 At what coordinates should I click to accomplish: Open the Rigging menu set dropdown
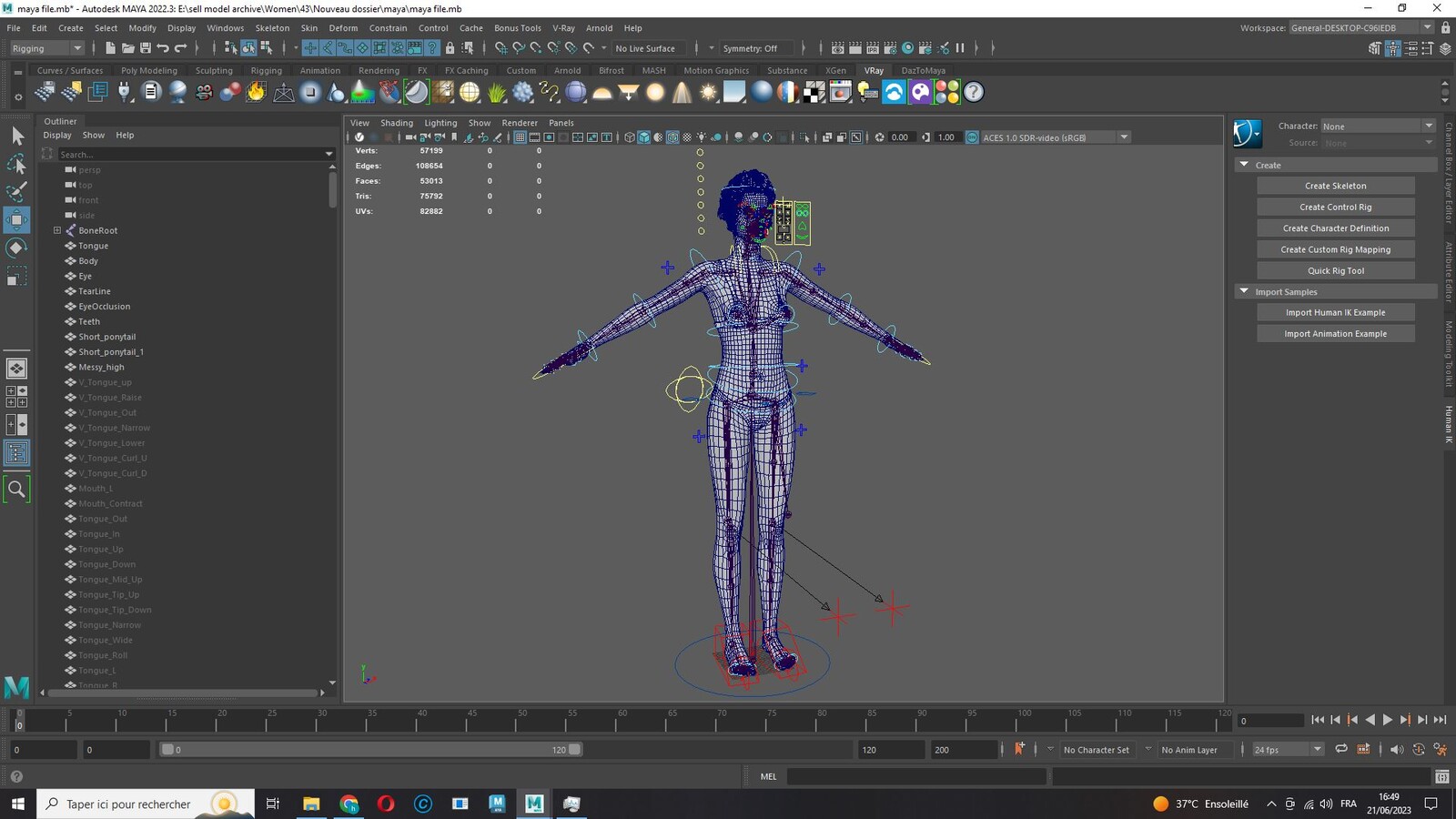pyautogui.click(x=46, y=48)
